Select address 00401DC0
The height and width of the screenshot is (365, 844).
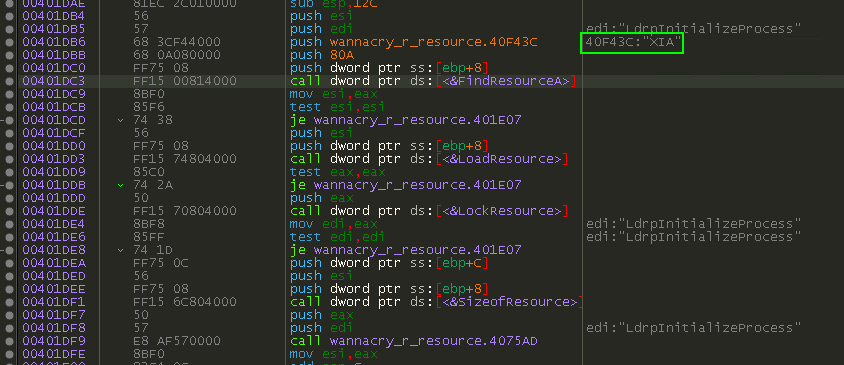tap(54, 68)
